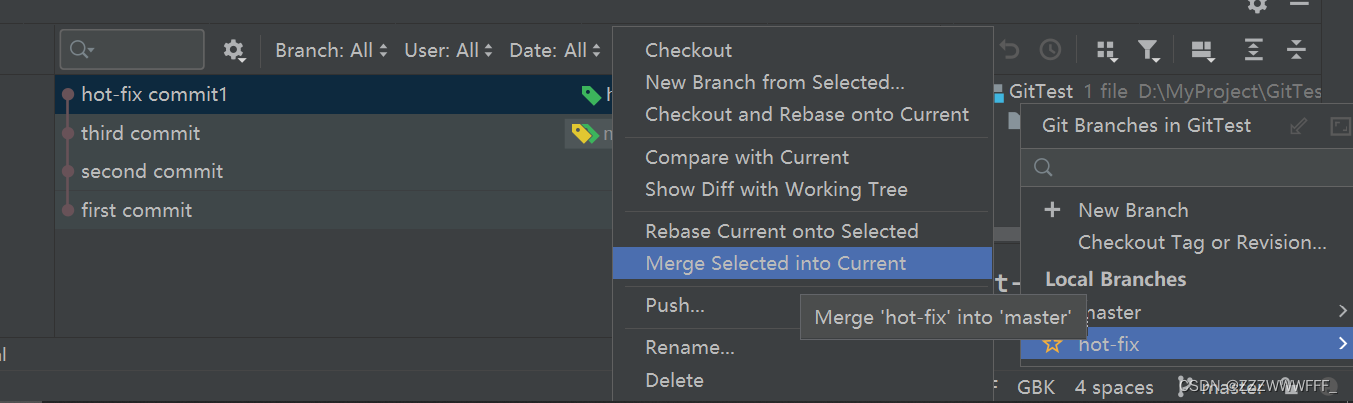Click New Branch in branches popup
The width and height of the screenshot is (1353, 403).
point(1133,210)
